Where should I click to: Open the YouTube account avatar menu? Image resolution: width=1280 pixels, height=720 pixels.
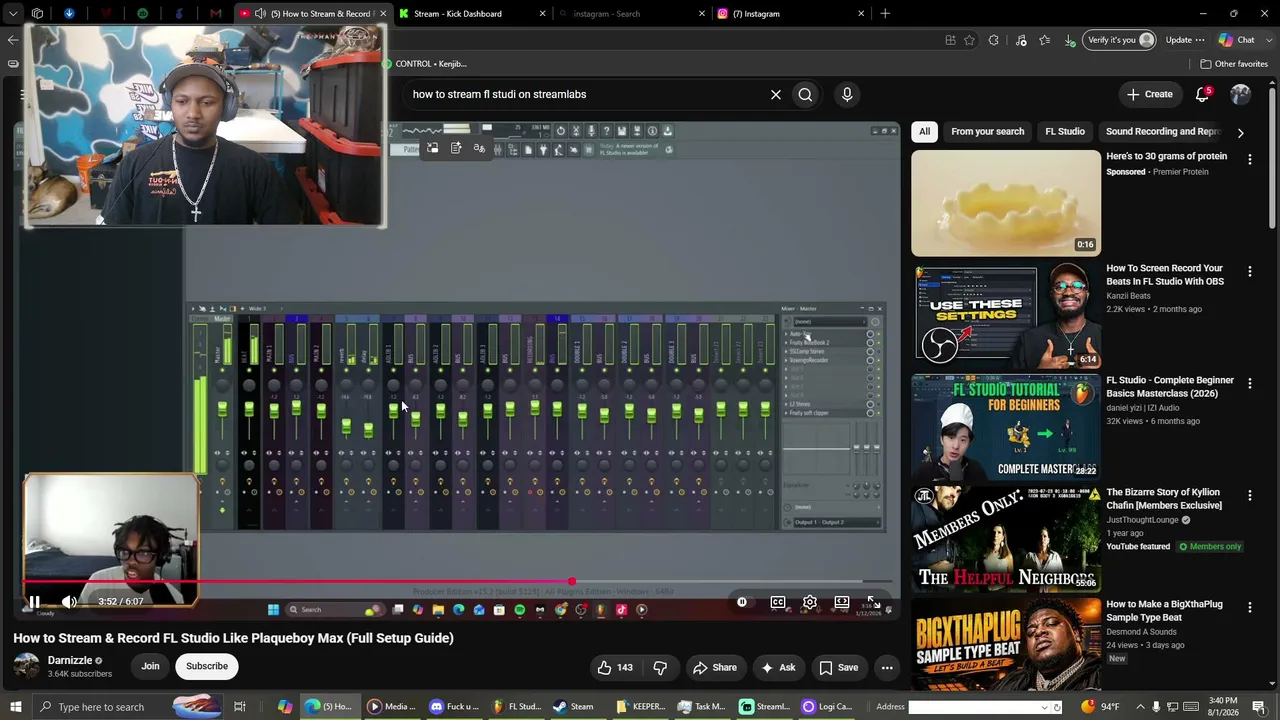pyautogui.click(x=1241, y=94)
